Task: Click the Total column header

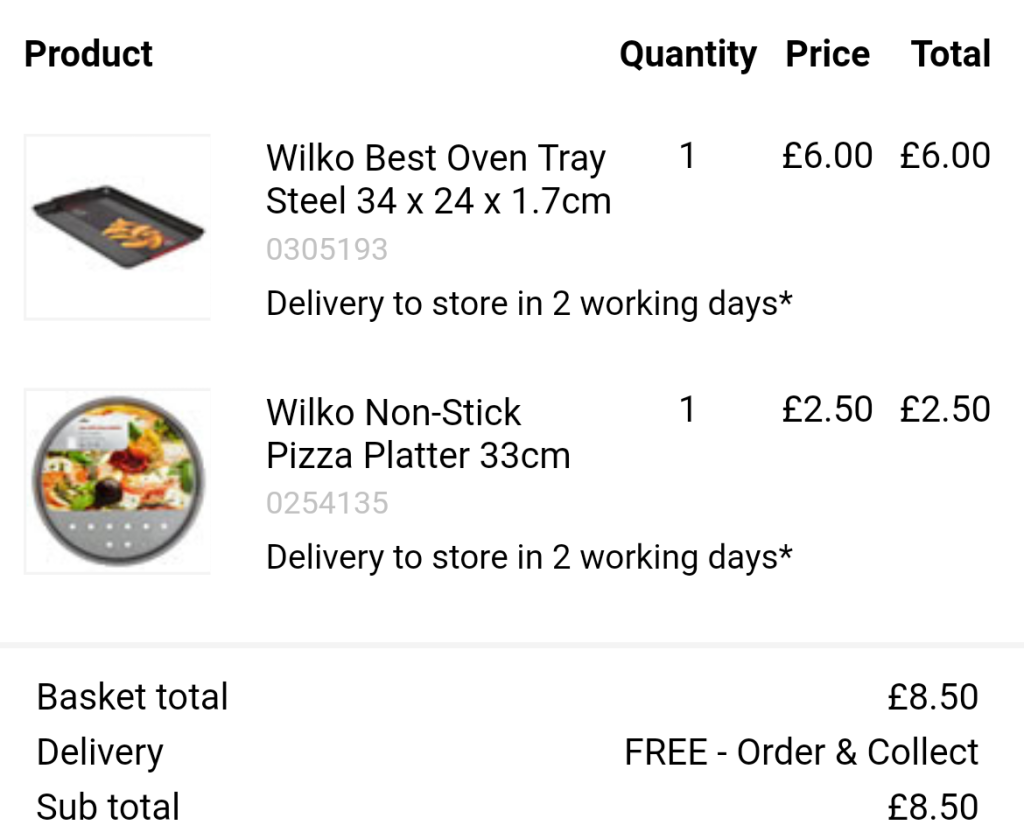Action: pos(951,54)
